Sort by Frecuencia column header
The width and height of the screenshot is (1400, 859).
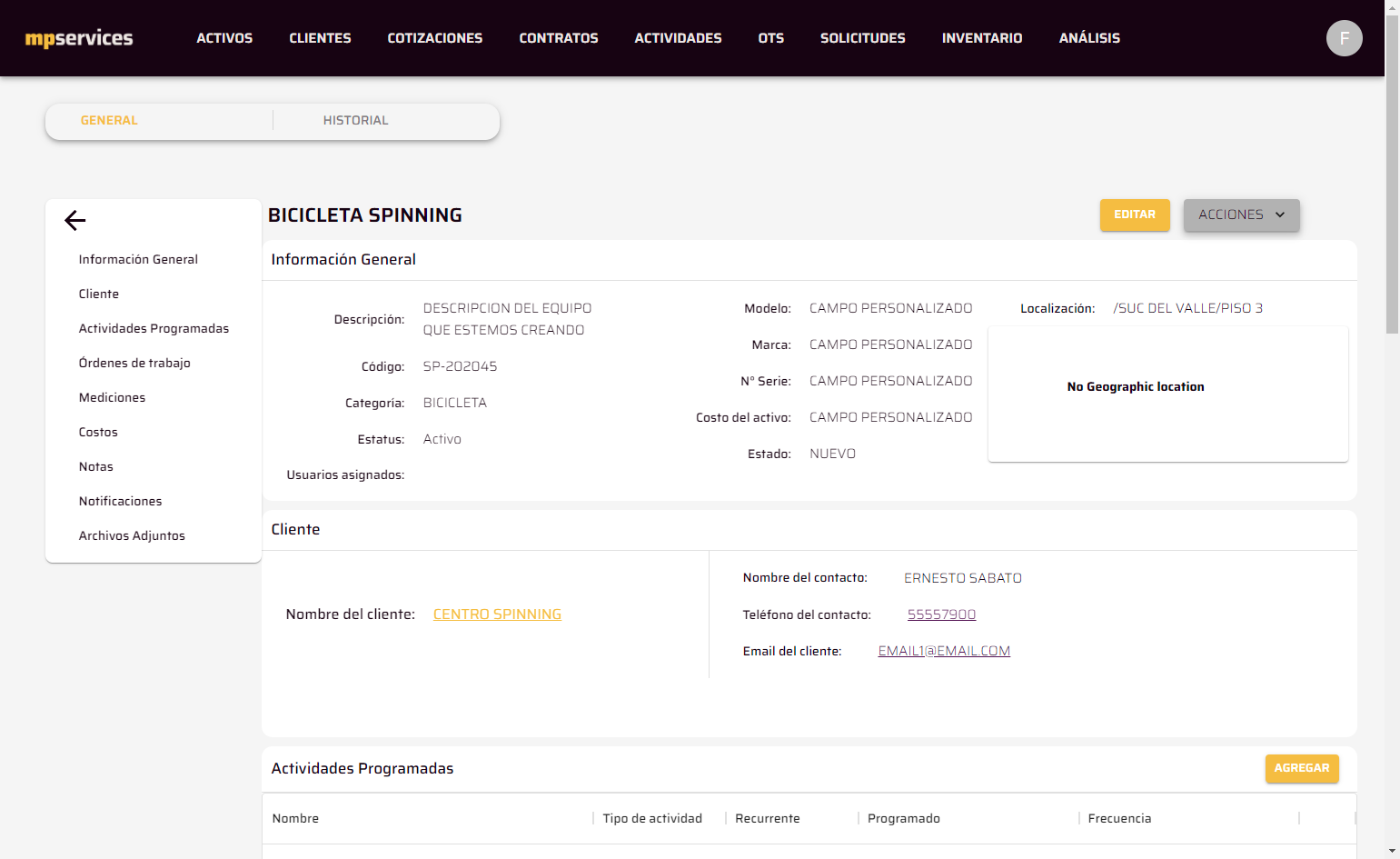coord(1119,818)
